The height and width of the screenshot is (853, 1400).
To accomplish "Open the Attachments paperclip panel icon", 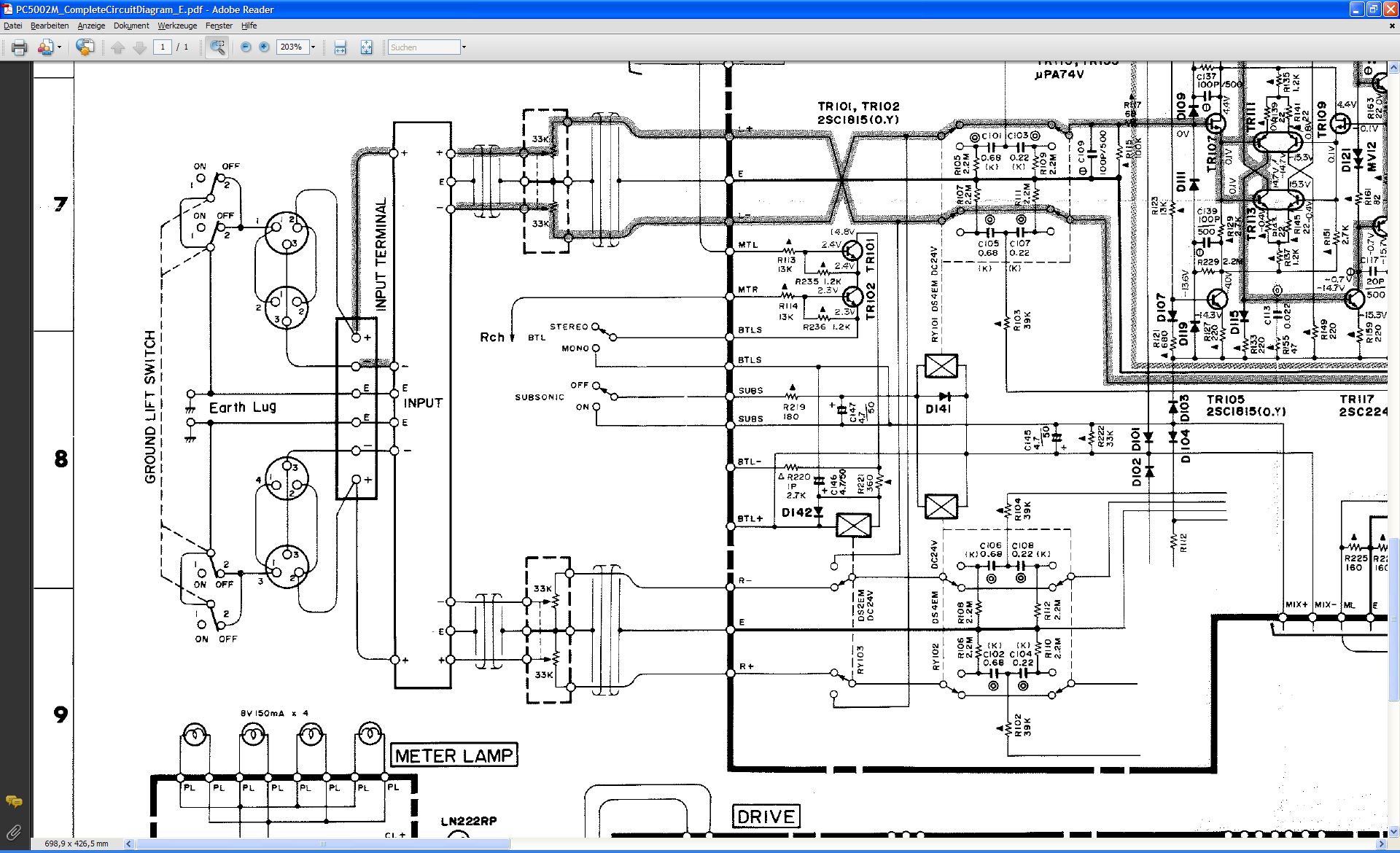I will (14, 832).
